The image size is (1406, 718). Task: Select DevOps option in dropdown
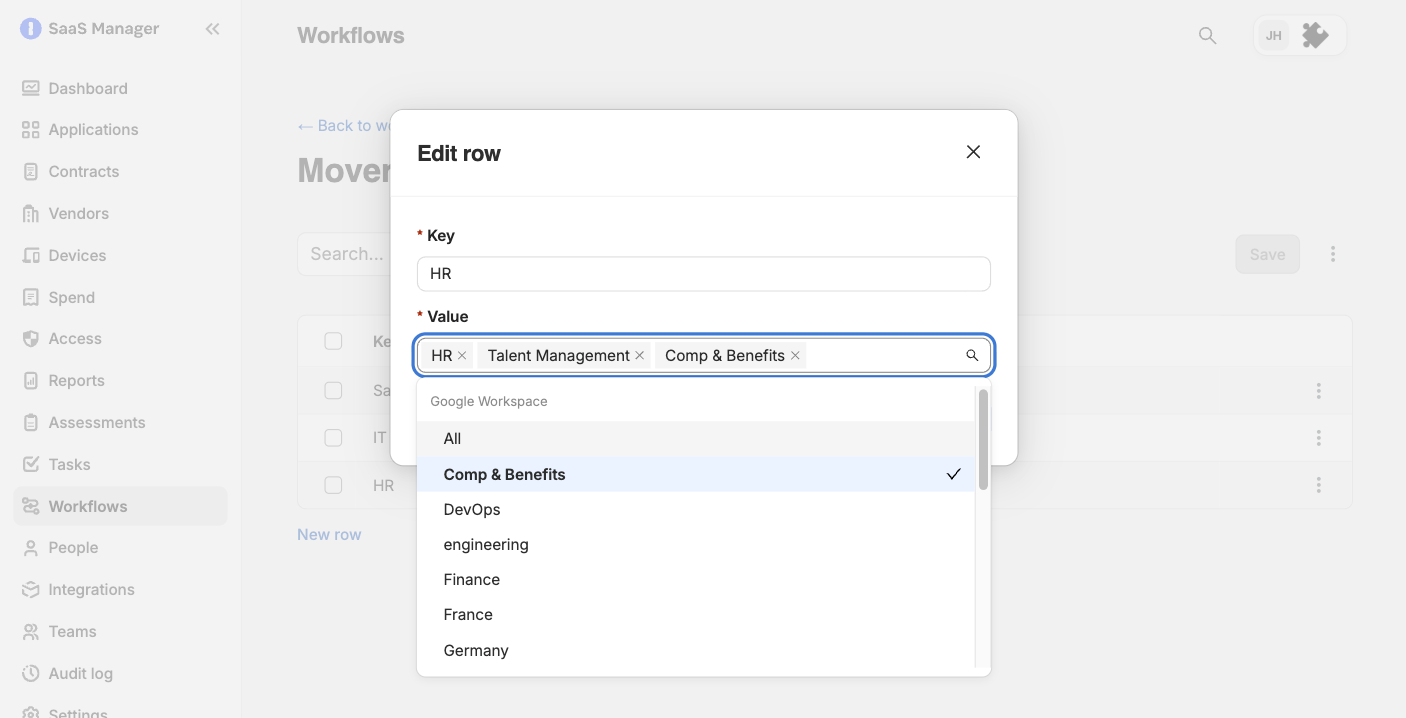(696, 510)
